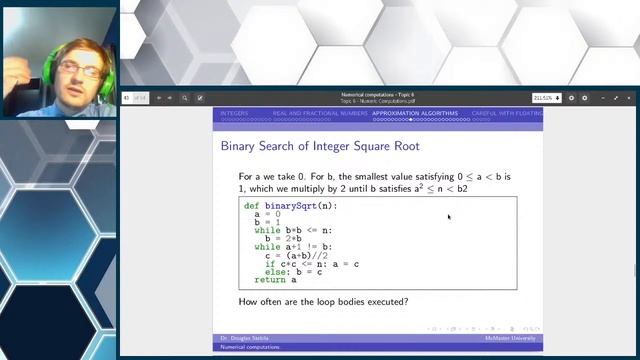
Task: Click the first gear icon after zoom
Action: click(571, 98)
